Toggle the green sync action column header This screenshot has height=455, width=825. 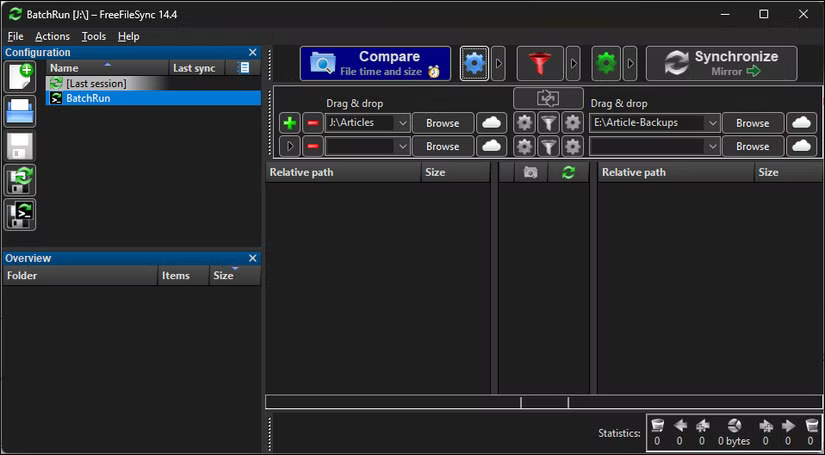568,172
